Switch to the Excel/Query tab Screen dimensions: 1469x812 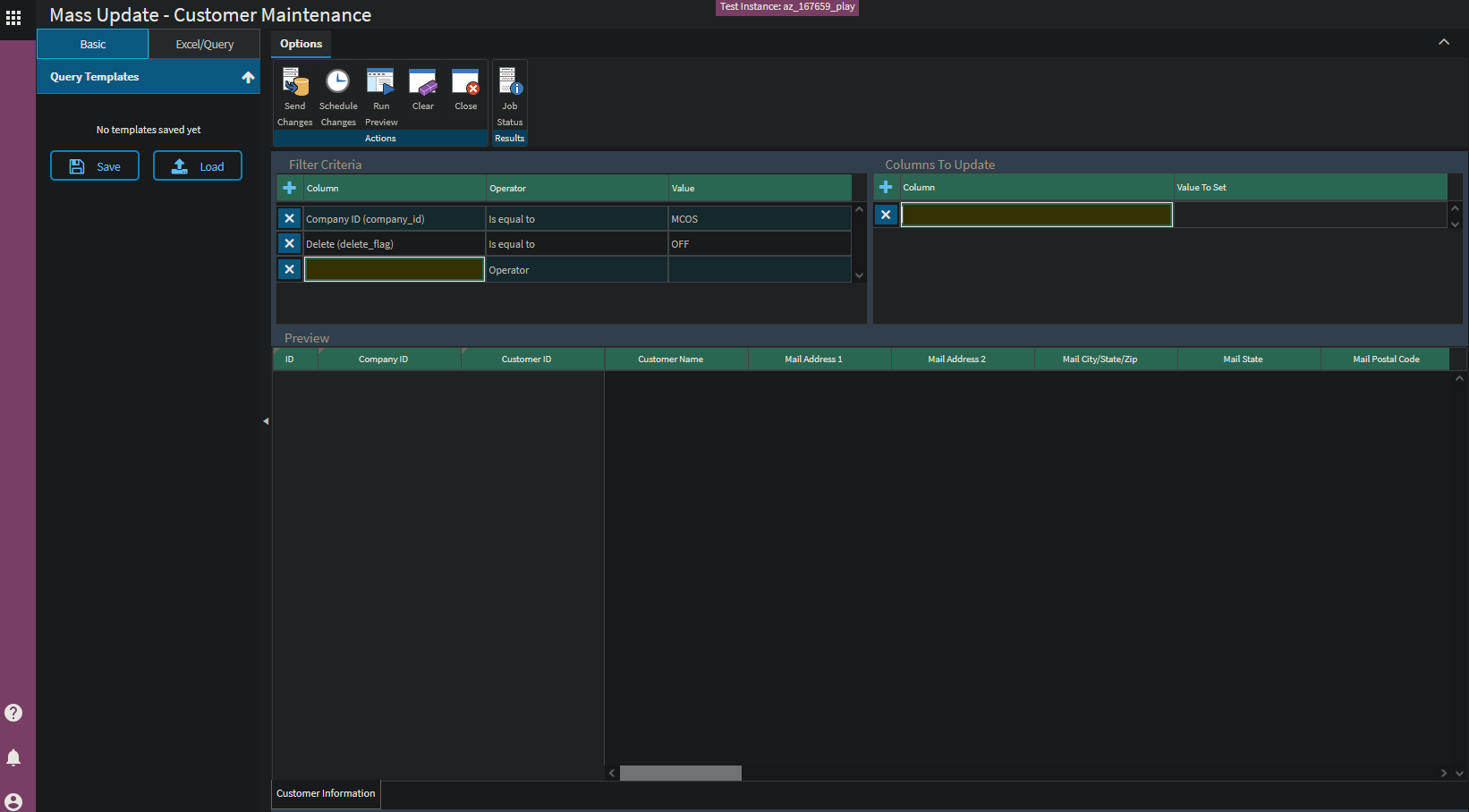pos(204,44)
